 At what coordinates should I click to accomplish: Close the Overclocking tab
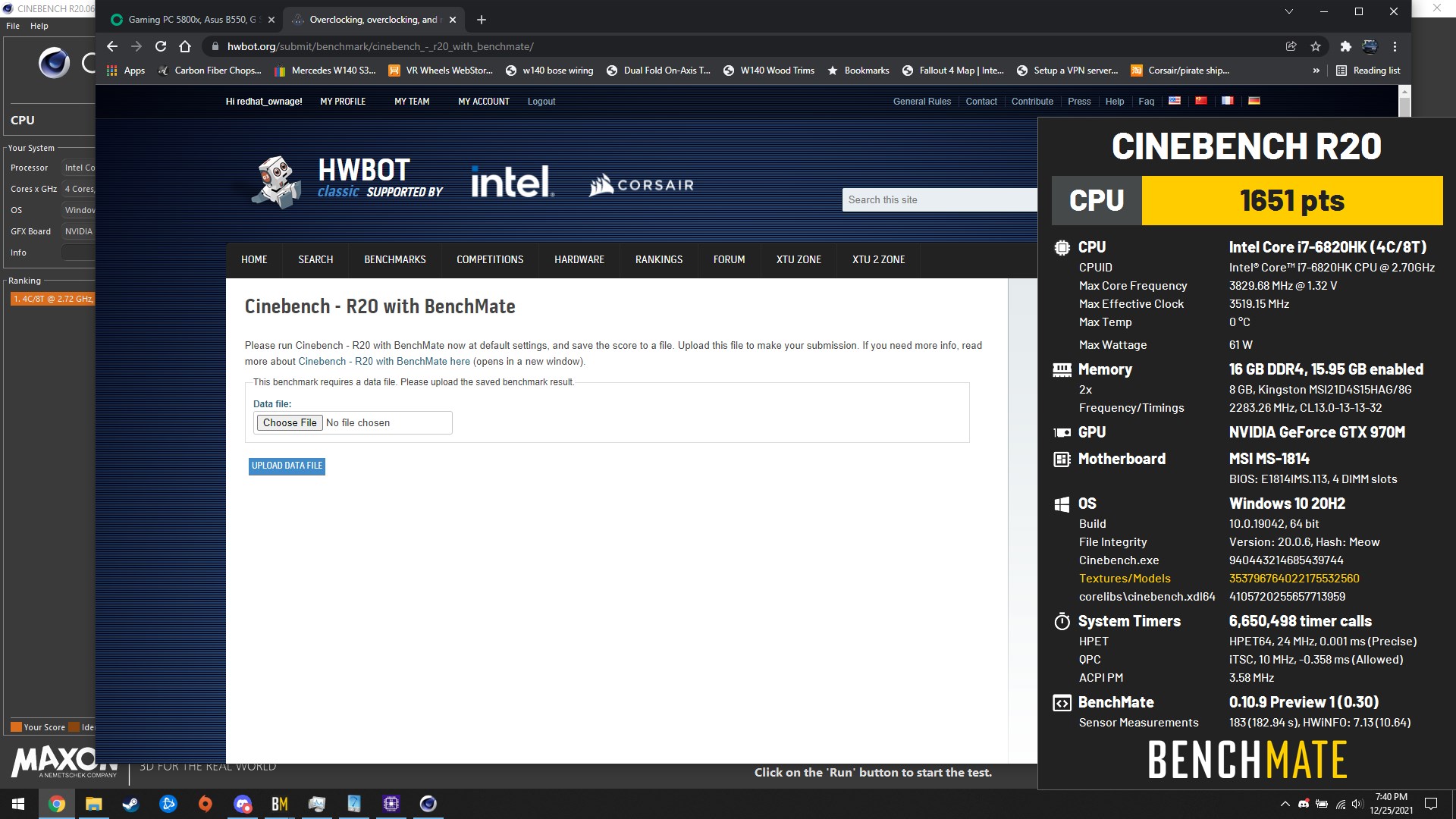point(453,20)
